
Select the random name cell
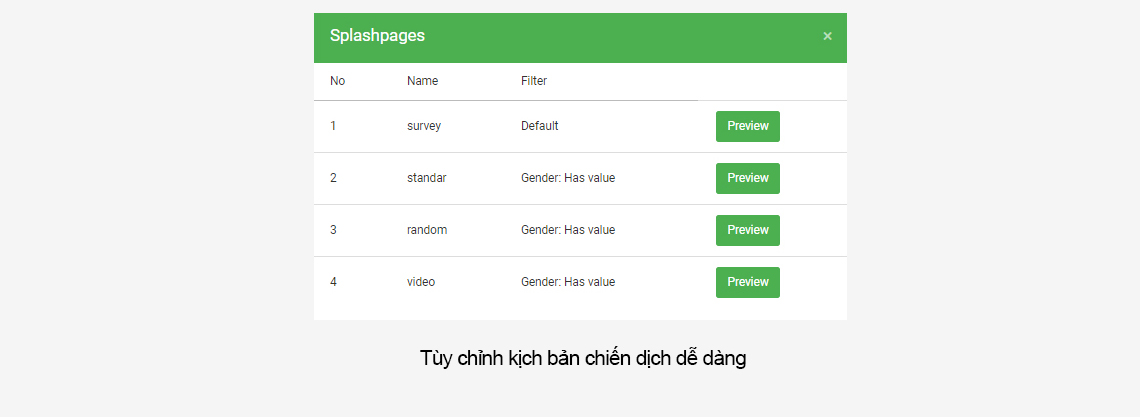[427, 230]
